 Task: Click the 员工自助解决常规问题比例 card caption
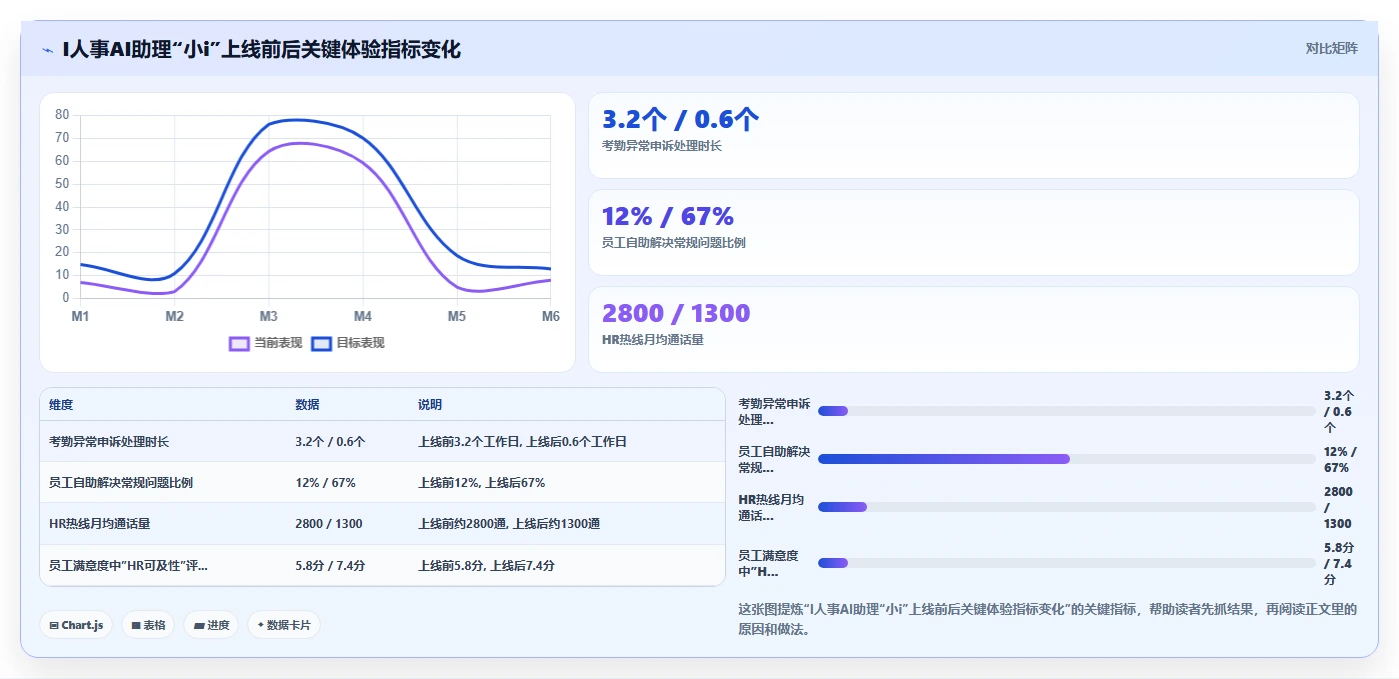tap(674, 243)
